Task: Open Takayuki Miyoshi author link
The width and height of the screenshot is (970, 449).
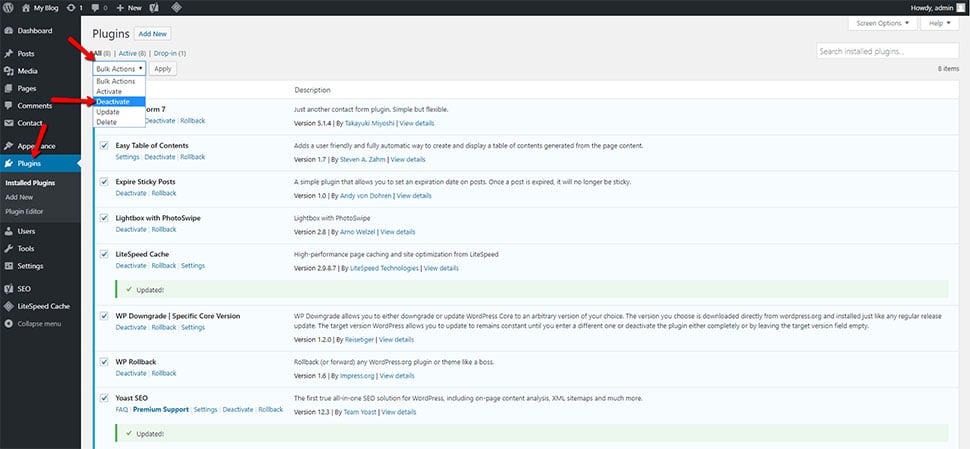Action: point(370,123)
